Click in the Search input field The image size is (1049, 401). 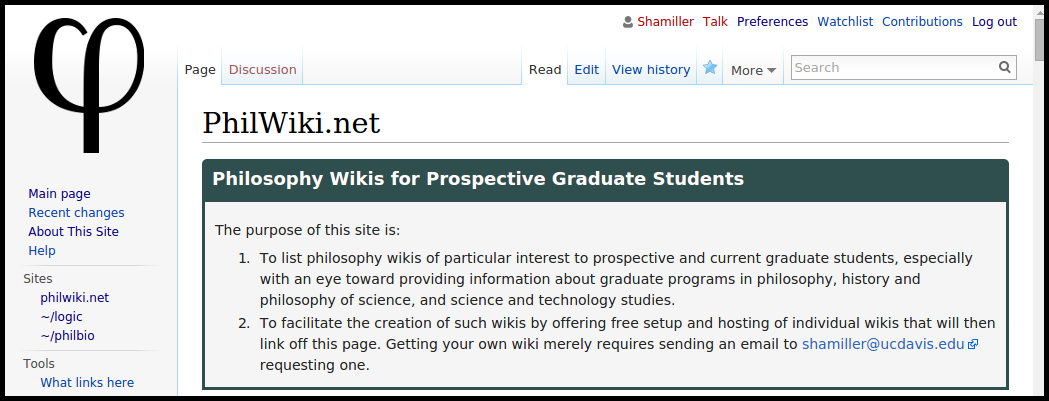point(894,68)
